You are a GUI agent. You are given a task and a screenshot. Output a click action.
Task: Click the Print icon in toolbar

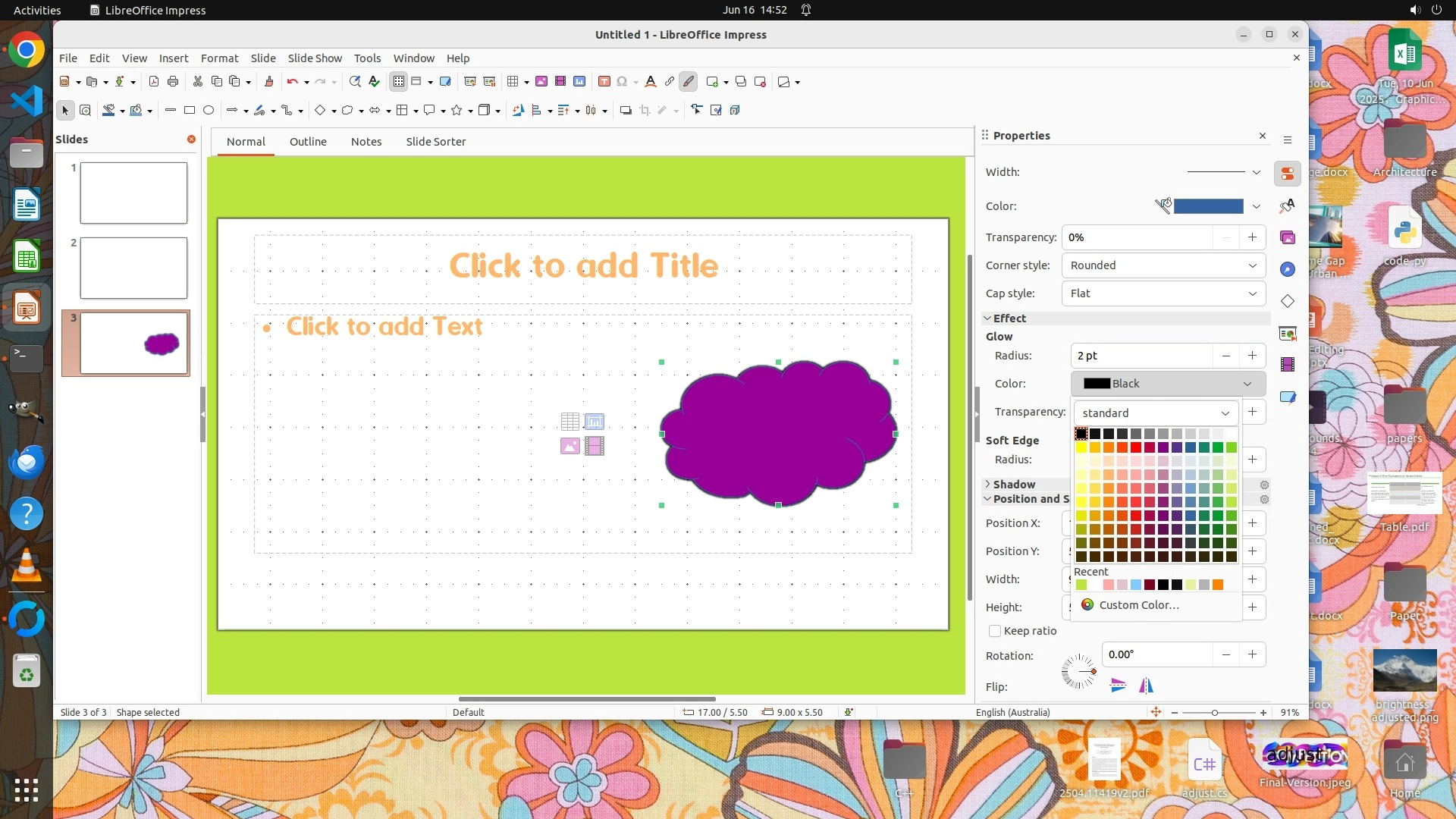click(x=173, y=82)
